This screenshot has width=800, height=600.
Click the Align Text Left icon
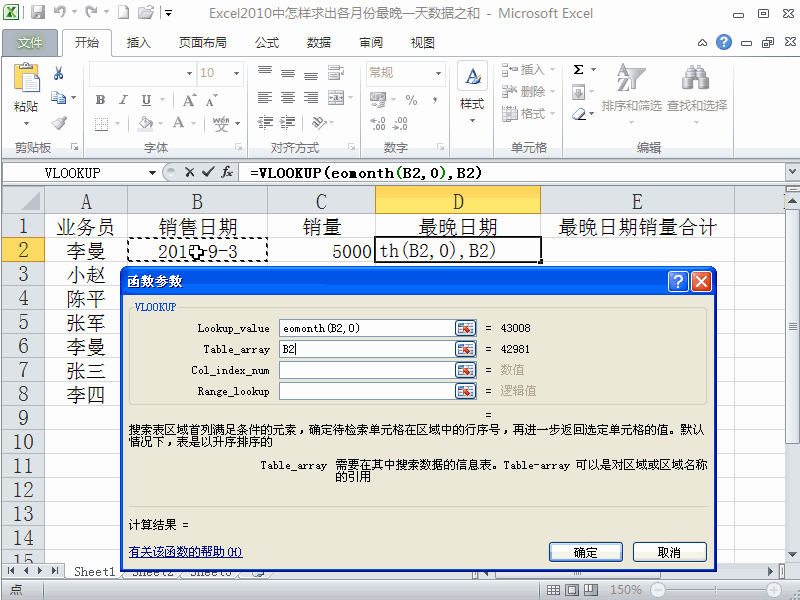click(265, 97)
